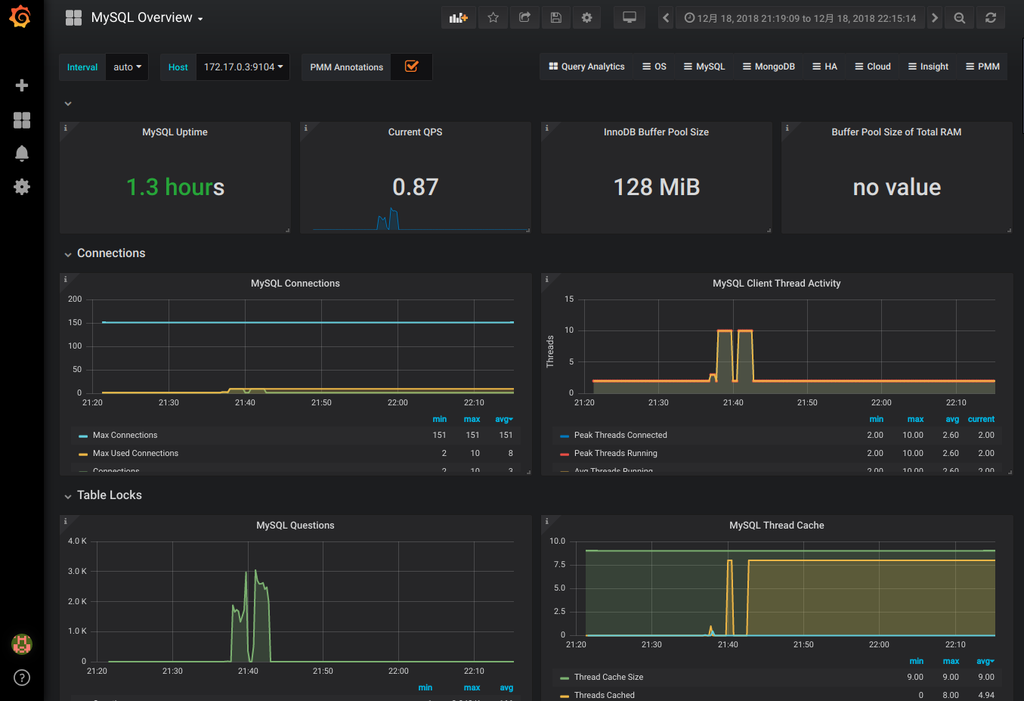Star this dashboard as favorite
Image resolution: width=1024 pixels, height=701 pixels.
(x=493, y=18)
